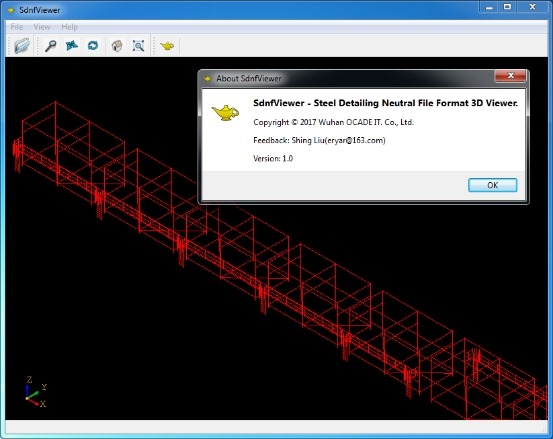This screenshot has height=439, width=553.
Task: Click the About dialog title bar icon
Action: [x=208, y=78]
